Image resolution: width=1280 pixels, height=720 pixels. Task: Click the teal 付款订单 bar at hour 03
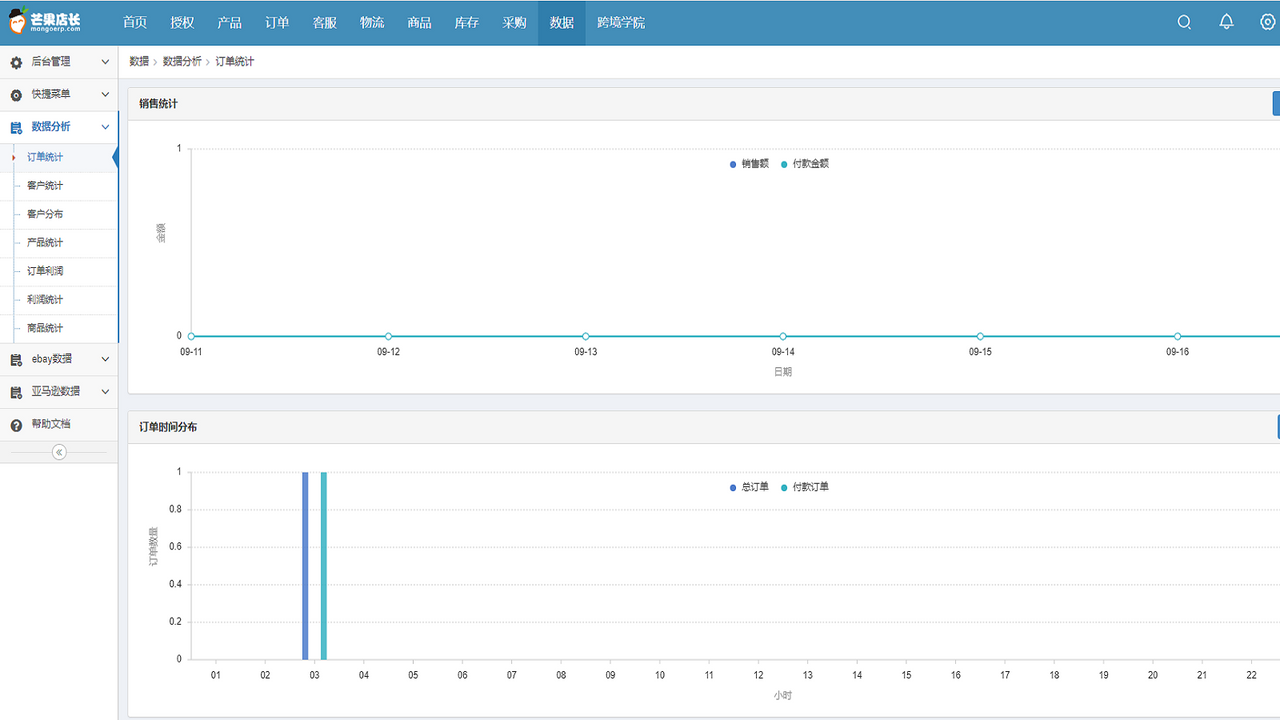(x=324, y=566)
